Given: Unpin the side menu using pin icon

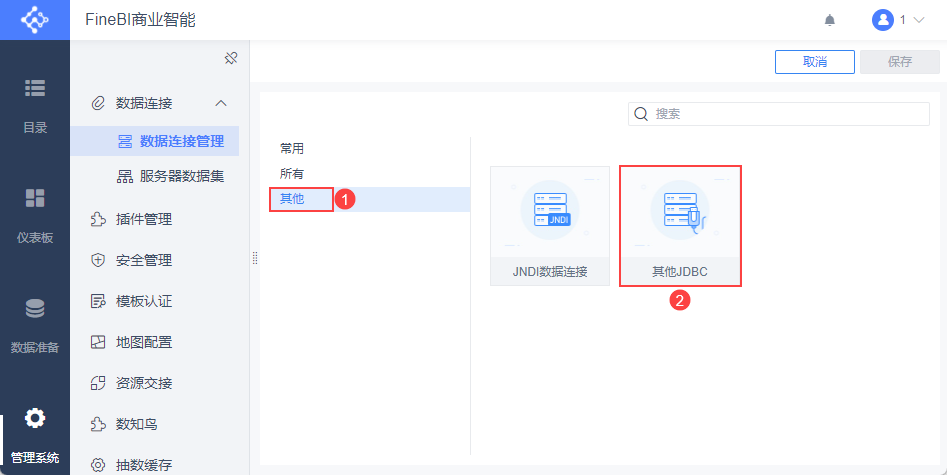Looking at the screenshot, I should click(x=231, y=59).
